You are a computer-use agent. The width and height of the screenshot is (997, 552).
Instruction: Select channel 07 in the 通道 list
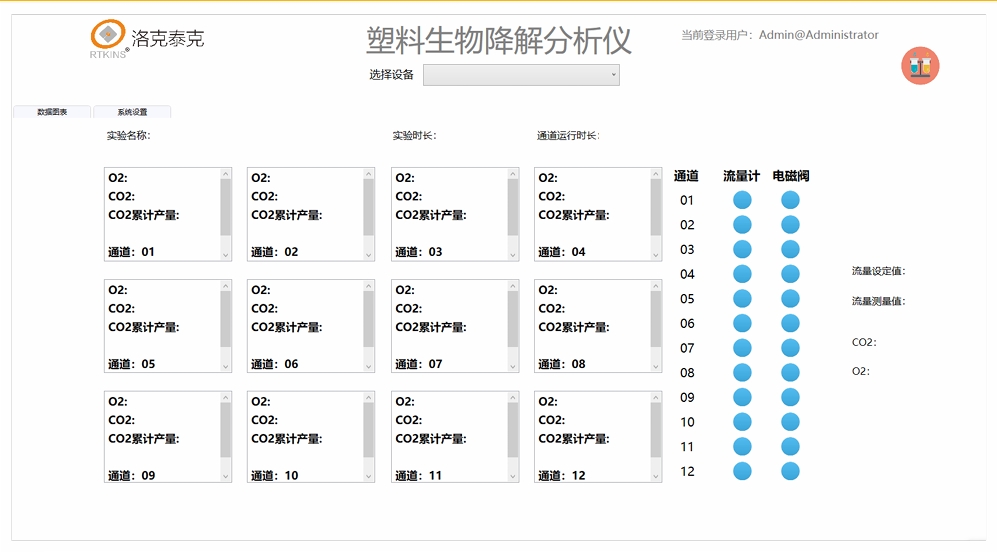[x=687, y=348]
